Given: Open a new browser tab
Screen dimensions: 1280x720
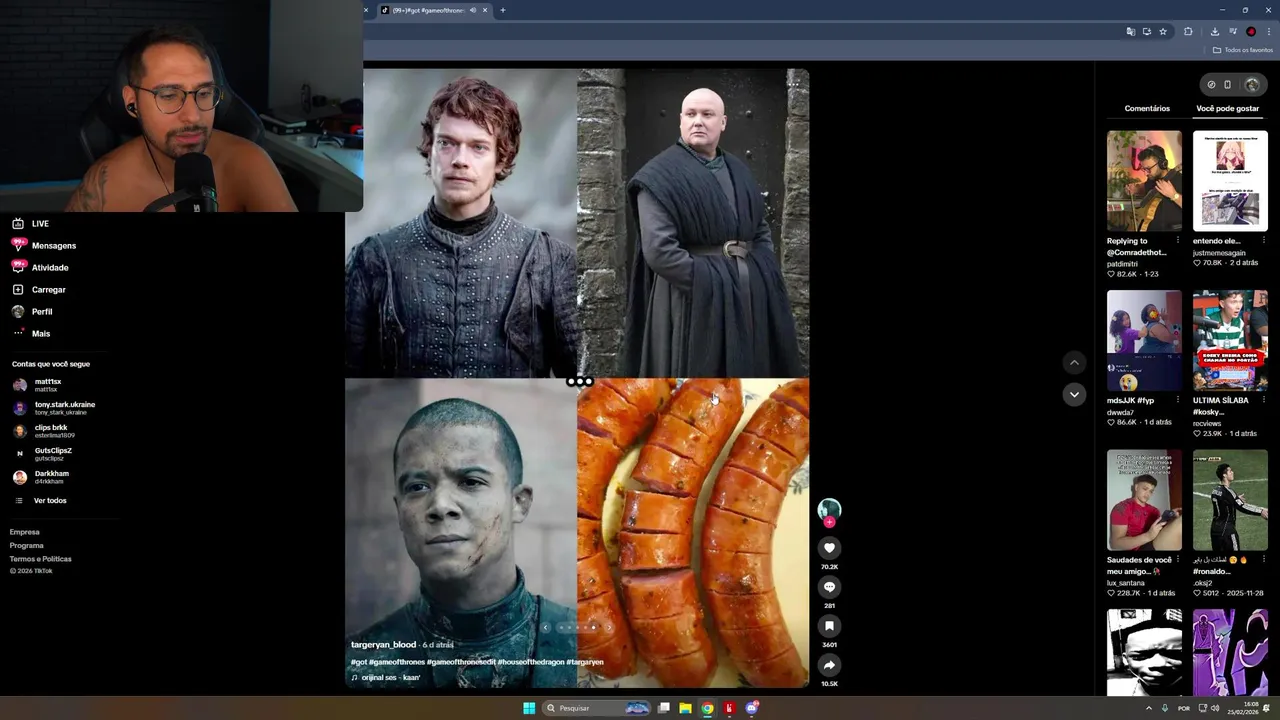Looking at the screenshot, I should coord(503,10).
